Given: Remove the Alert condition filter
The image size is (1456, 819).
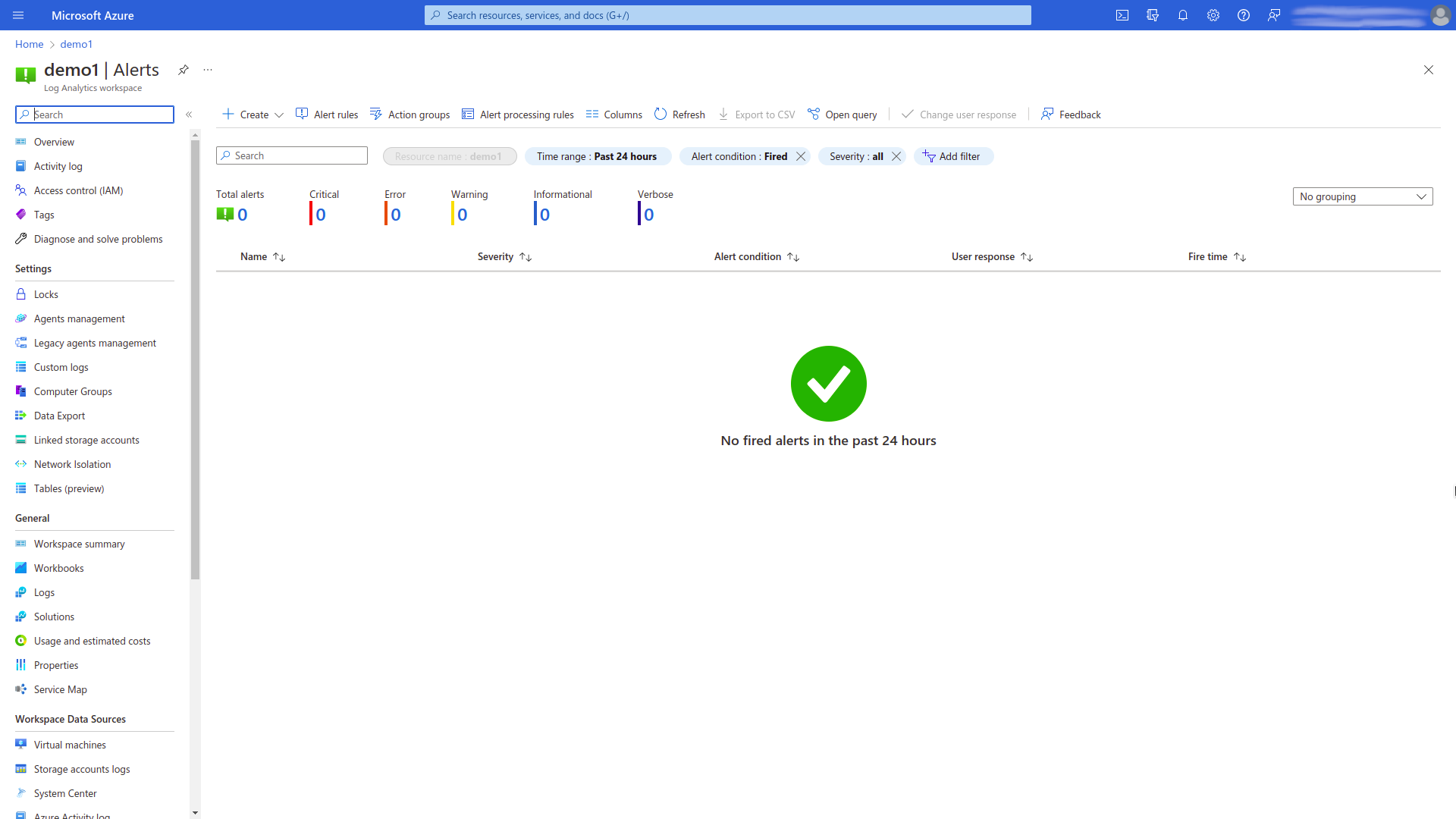Looking at the screenshot, I should (x=801, y=156).
